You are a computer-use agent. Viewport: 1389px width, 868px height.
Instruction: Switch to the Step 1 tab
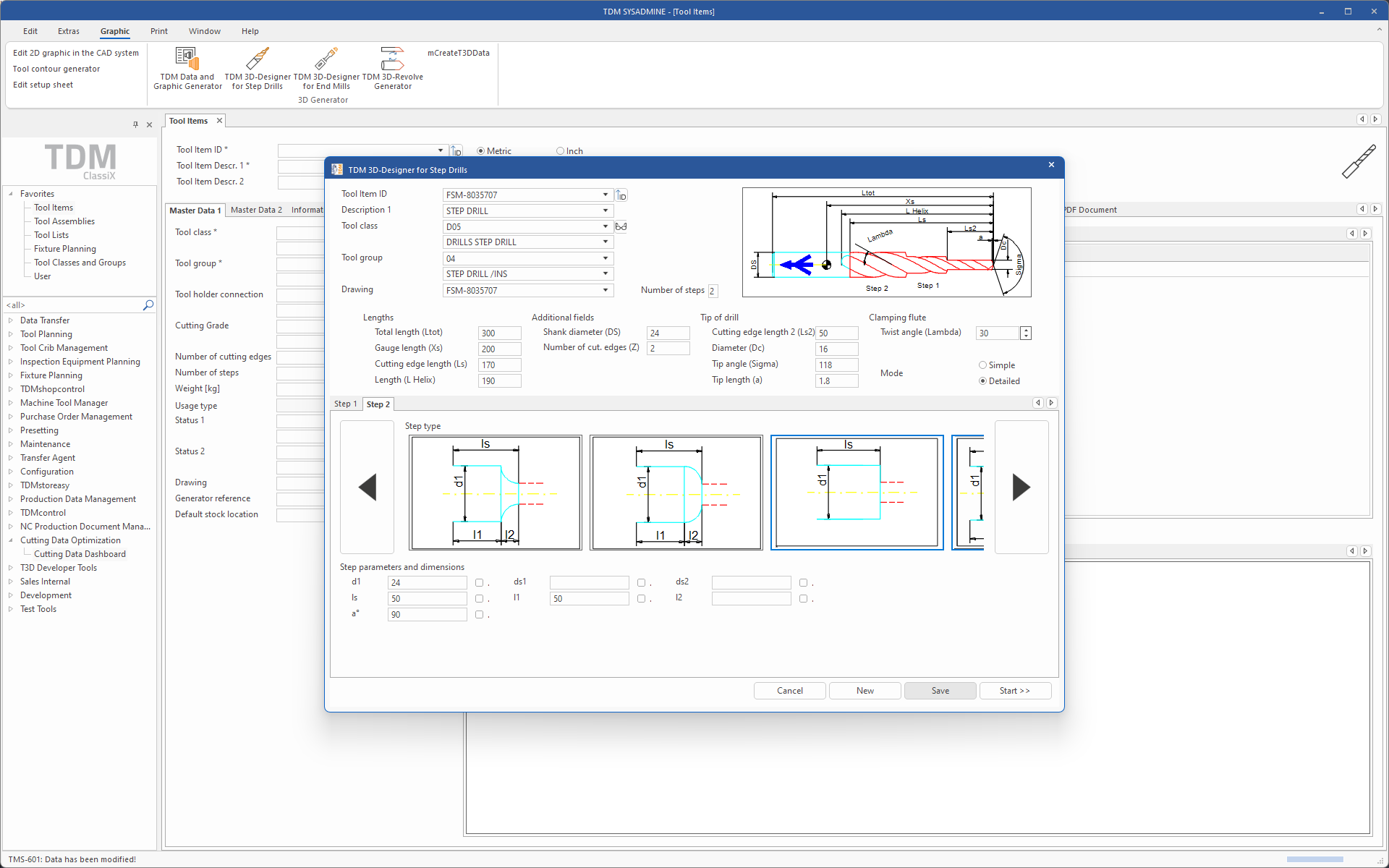coord(345,404)
